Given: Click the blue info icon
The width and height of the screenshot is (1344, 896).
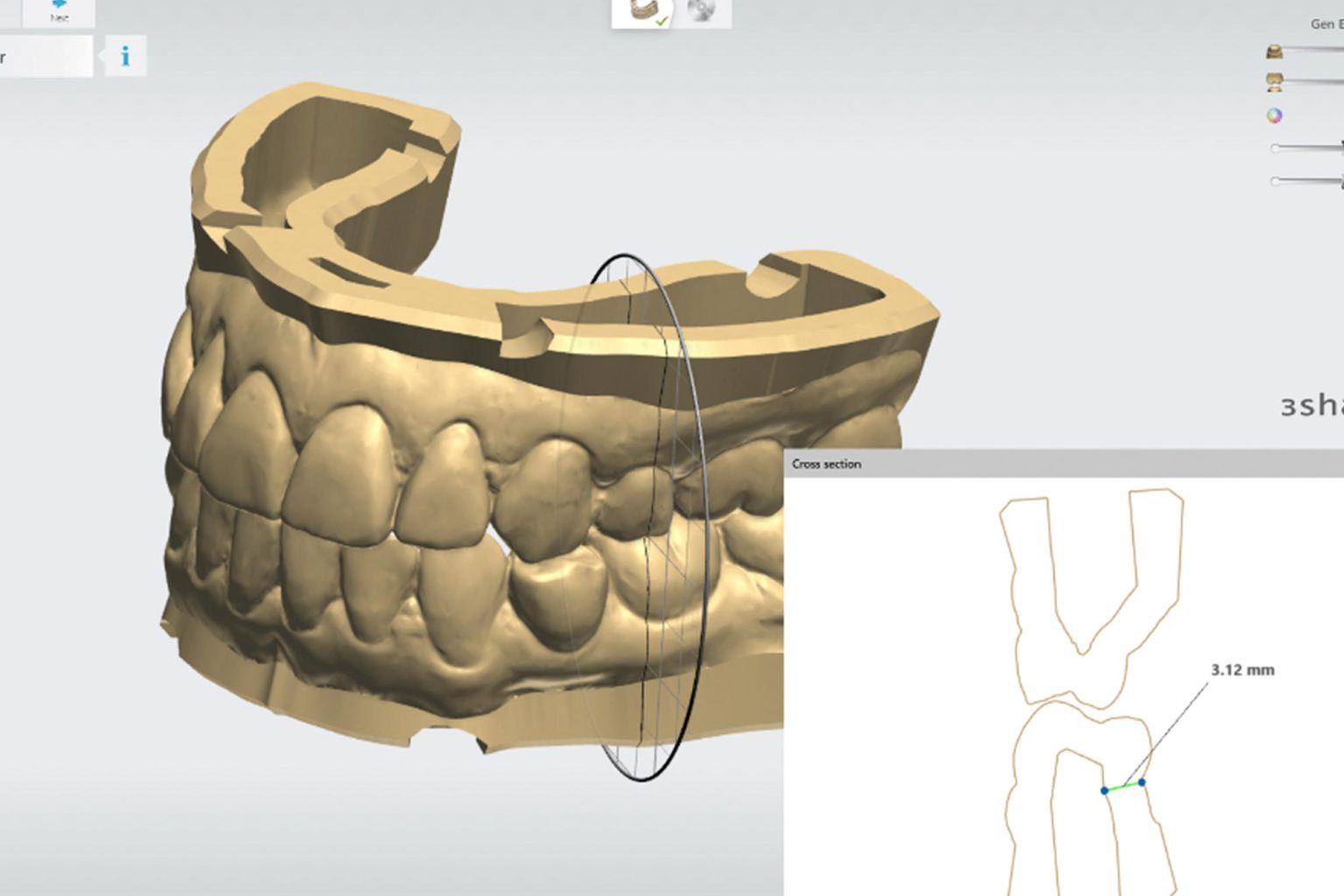Looking at the screenshot, I should [x=123, y=57].
